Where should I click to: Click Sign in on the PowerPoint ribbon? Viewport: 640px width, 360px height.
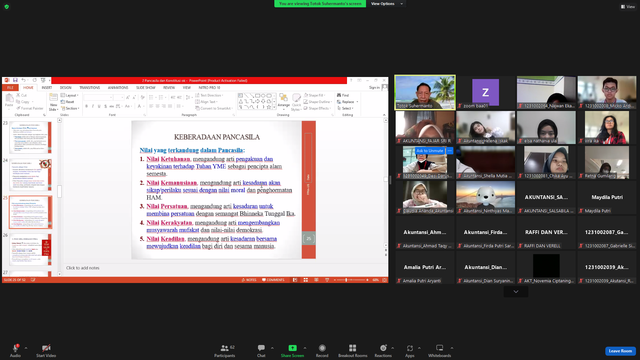pyautogui.click(x=374, y=87)
